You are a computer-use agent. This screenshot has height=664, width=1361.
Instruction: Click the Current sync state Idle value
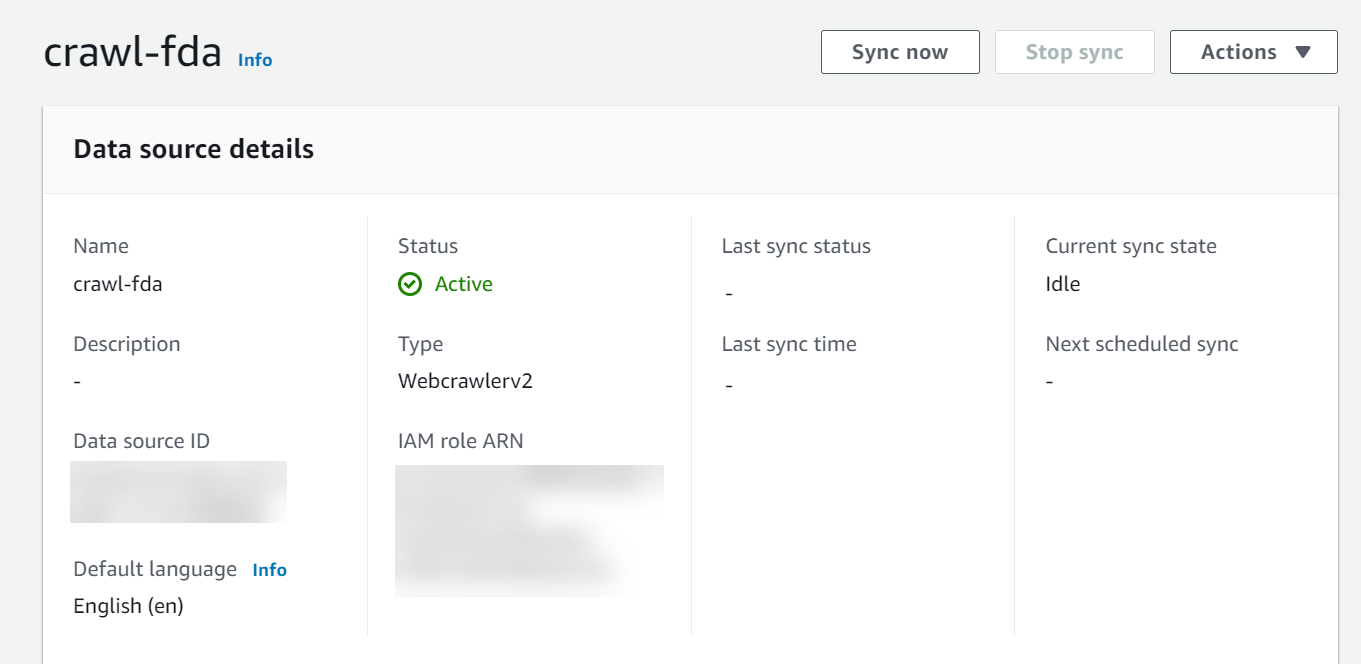coord(1062,283)
